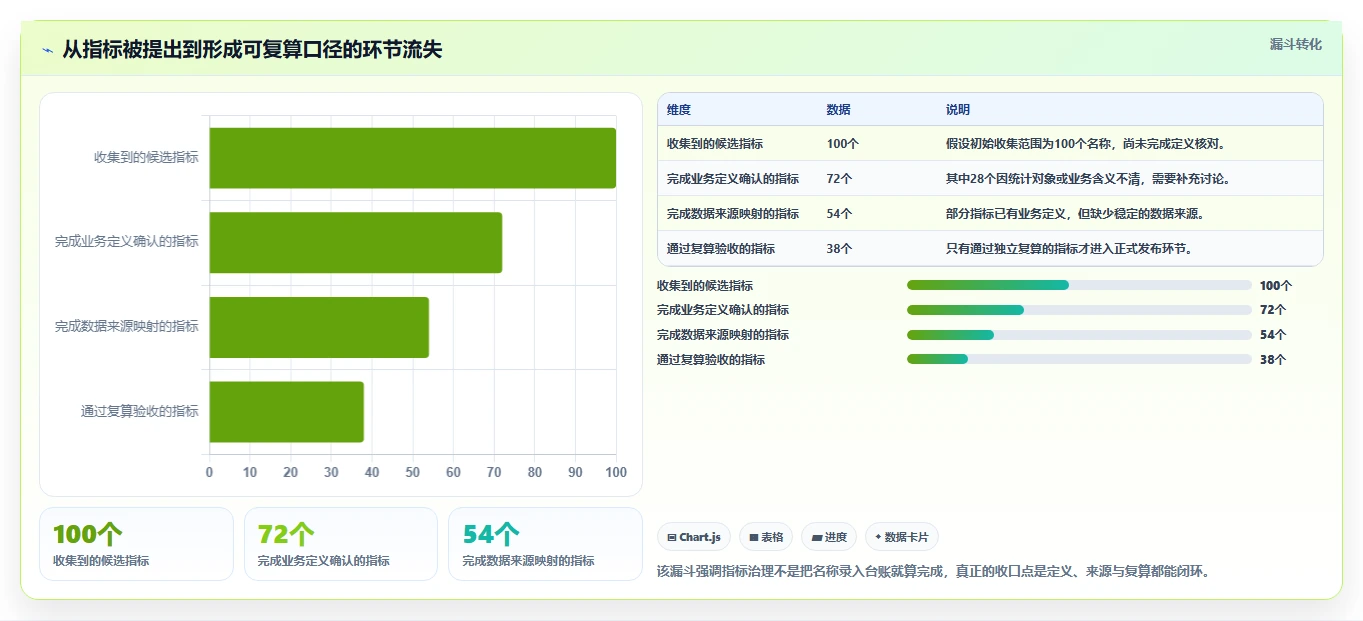Click the title 从指标被提出到形成可复算口径的环节流失

[252, 50]
